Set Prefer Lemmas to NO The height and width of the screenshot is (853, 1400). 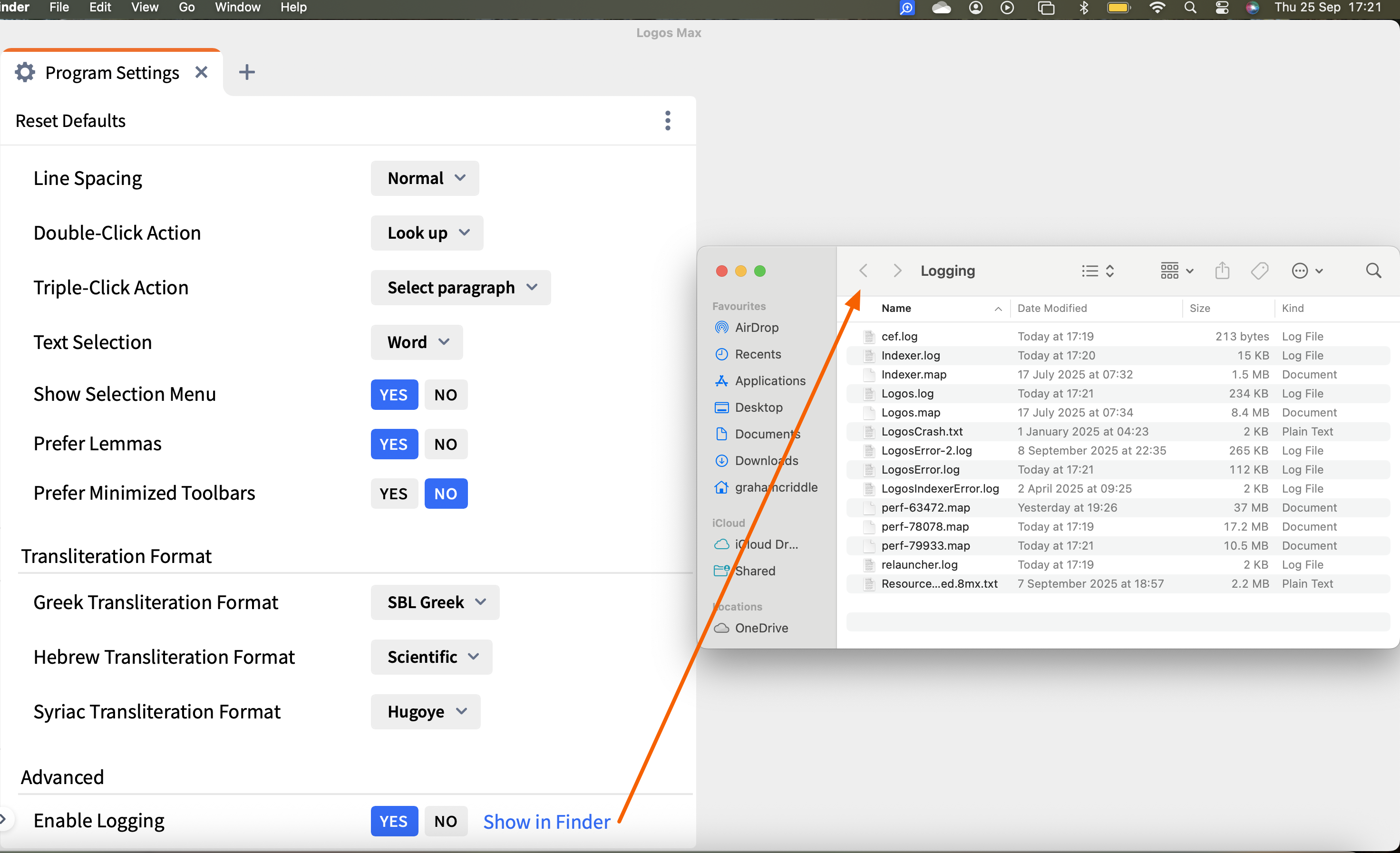click(x=446, y=444)
